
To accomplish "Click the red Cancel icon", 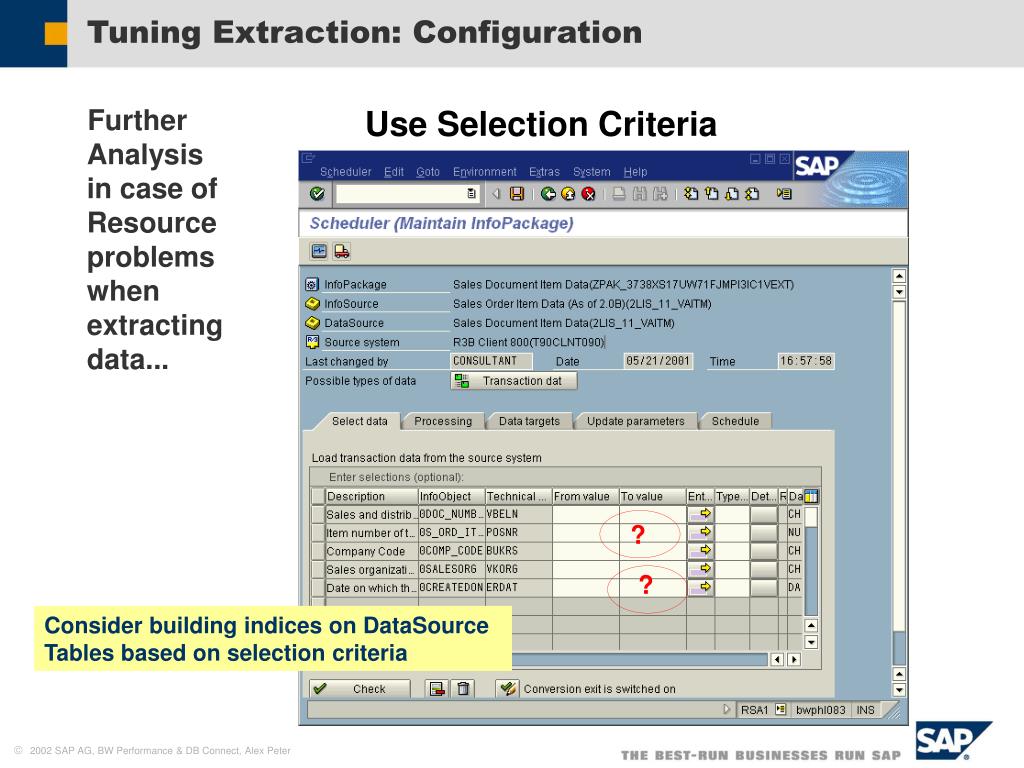I will point(588,194).
